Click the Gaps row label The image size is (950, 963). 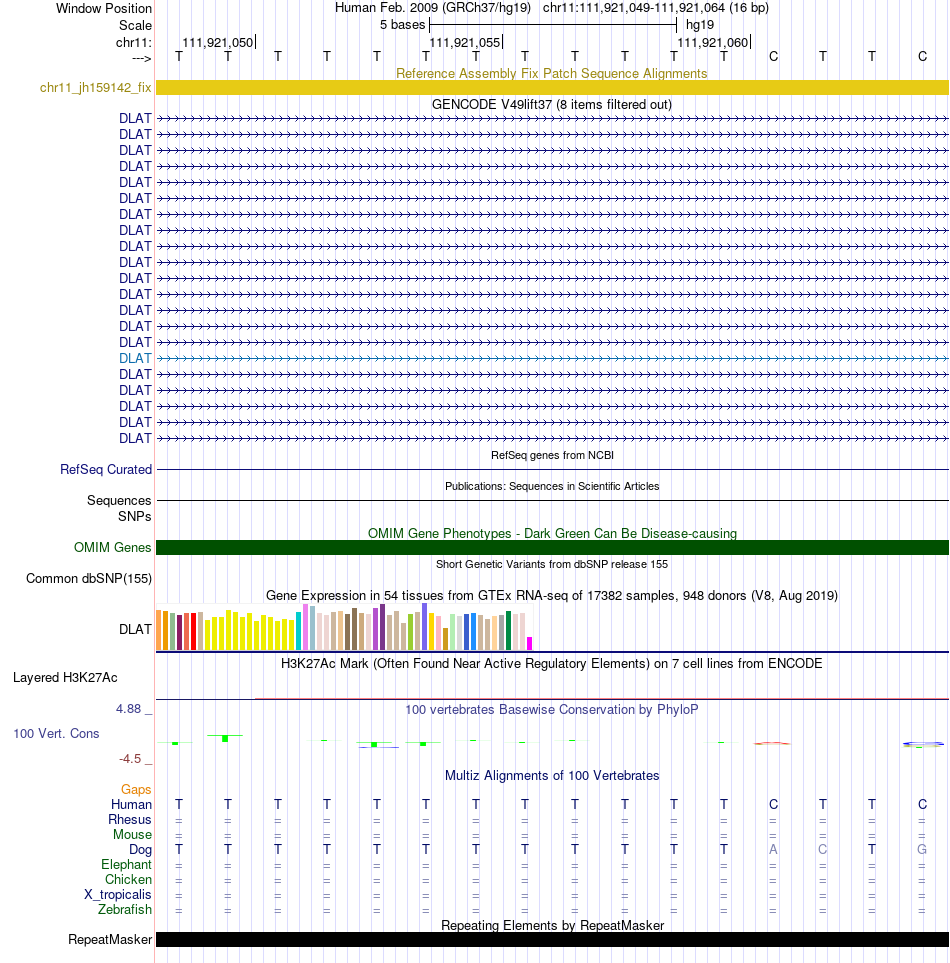(136, 789)
